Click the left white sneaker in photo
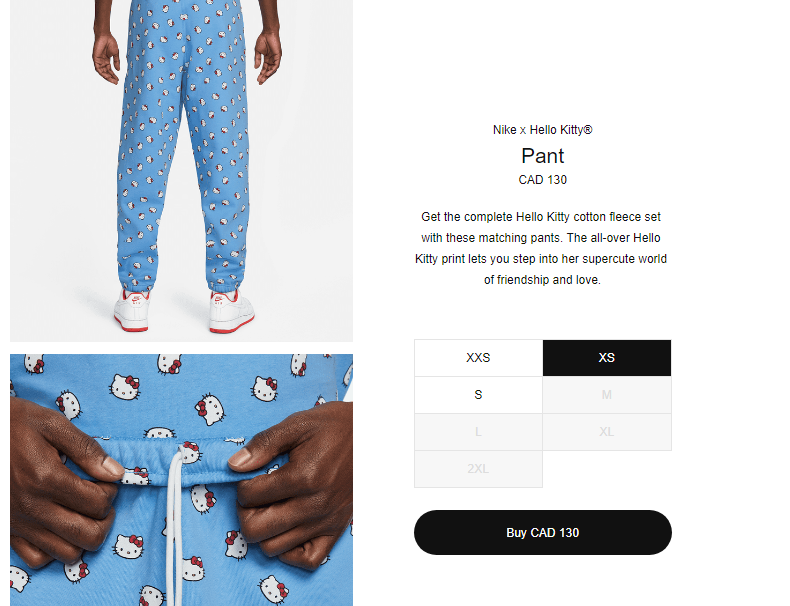The height and width of the screenshot is (606, 790). pyautogui.click(x=132, y=310)
